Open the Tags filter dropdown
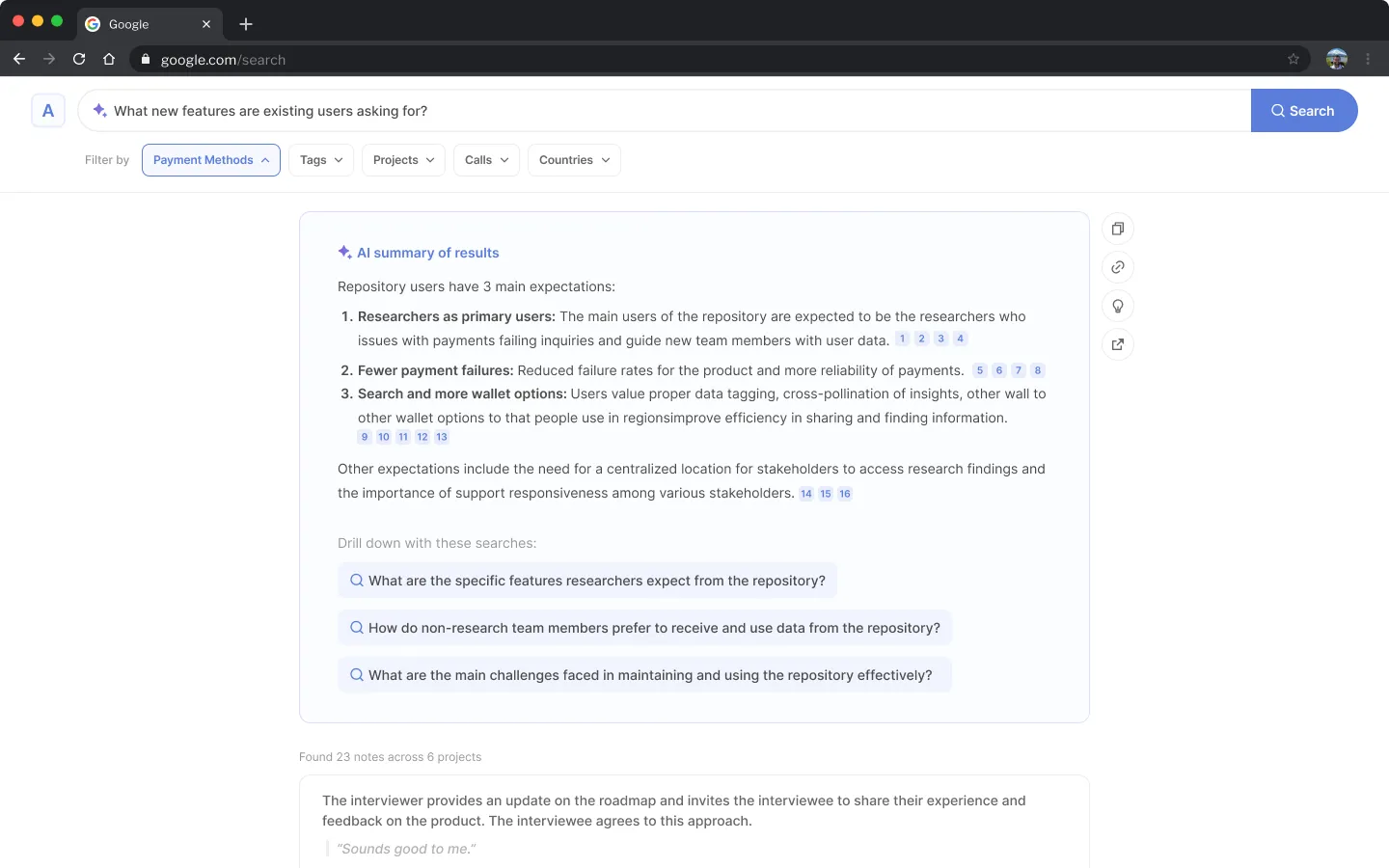 (x=321, y=160)
